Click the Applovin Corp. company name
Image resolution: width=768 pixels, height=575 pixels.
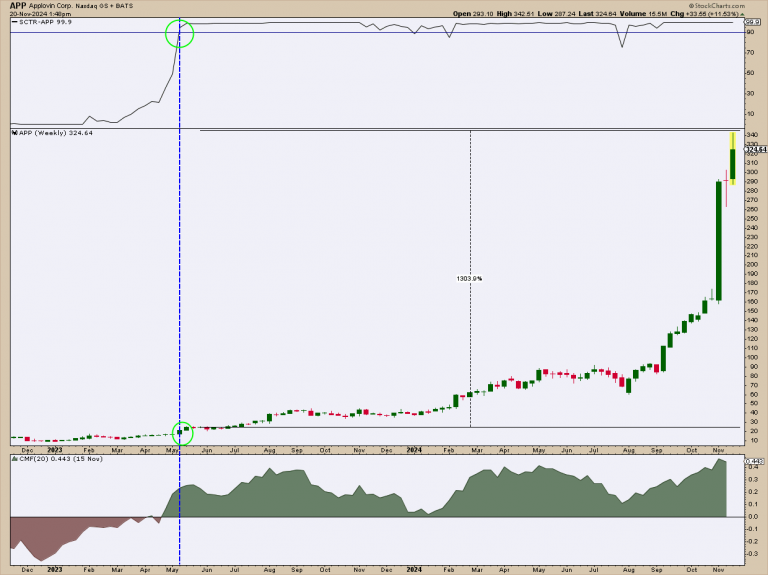51,6
